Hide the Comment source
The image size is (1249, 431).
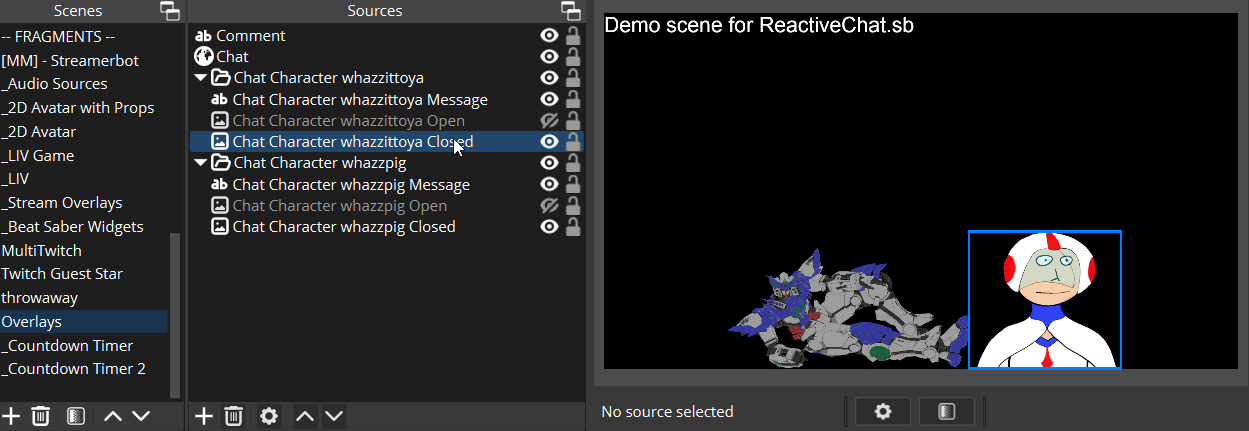pos(548,36)
